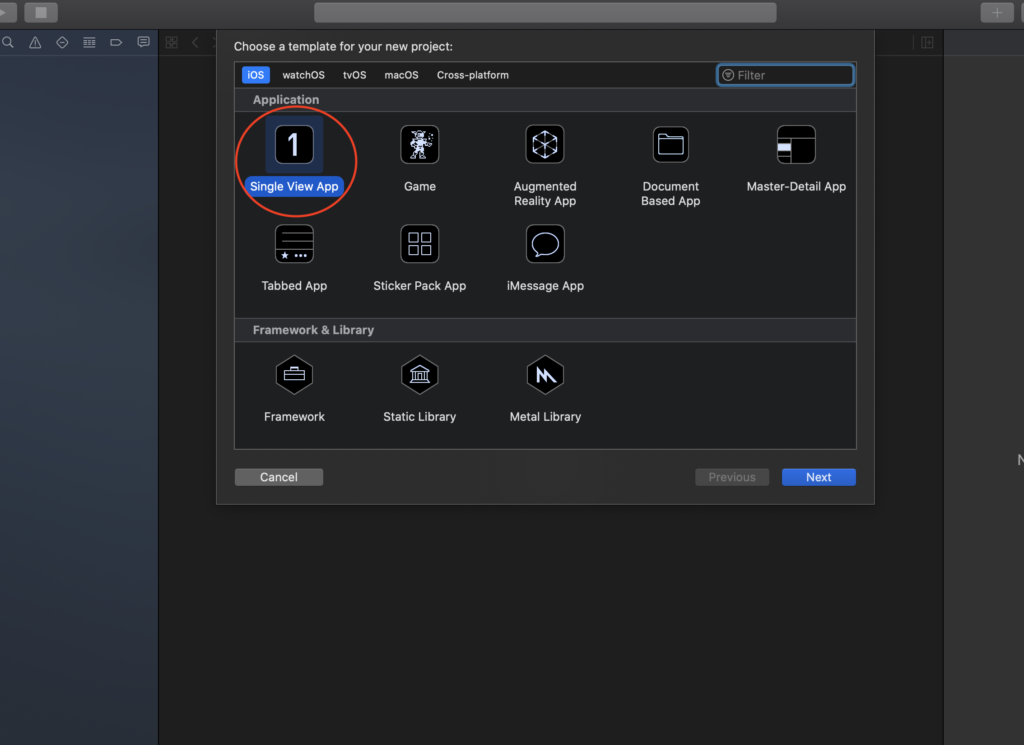This screenshot has height=745, width=1024.
Task: Open the issue navigator warning icon
Action: (35, 42)
